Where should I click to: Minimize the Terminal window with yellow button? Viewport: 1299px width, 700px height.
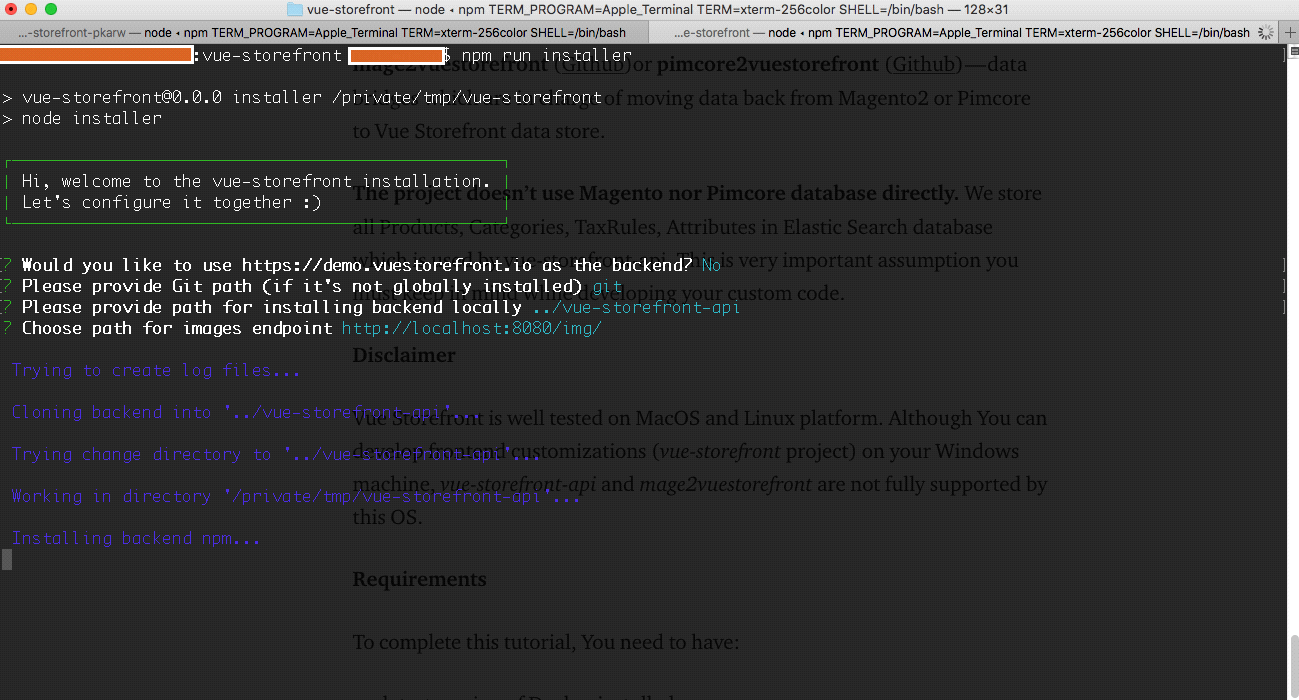(32, 9)
